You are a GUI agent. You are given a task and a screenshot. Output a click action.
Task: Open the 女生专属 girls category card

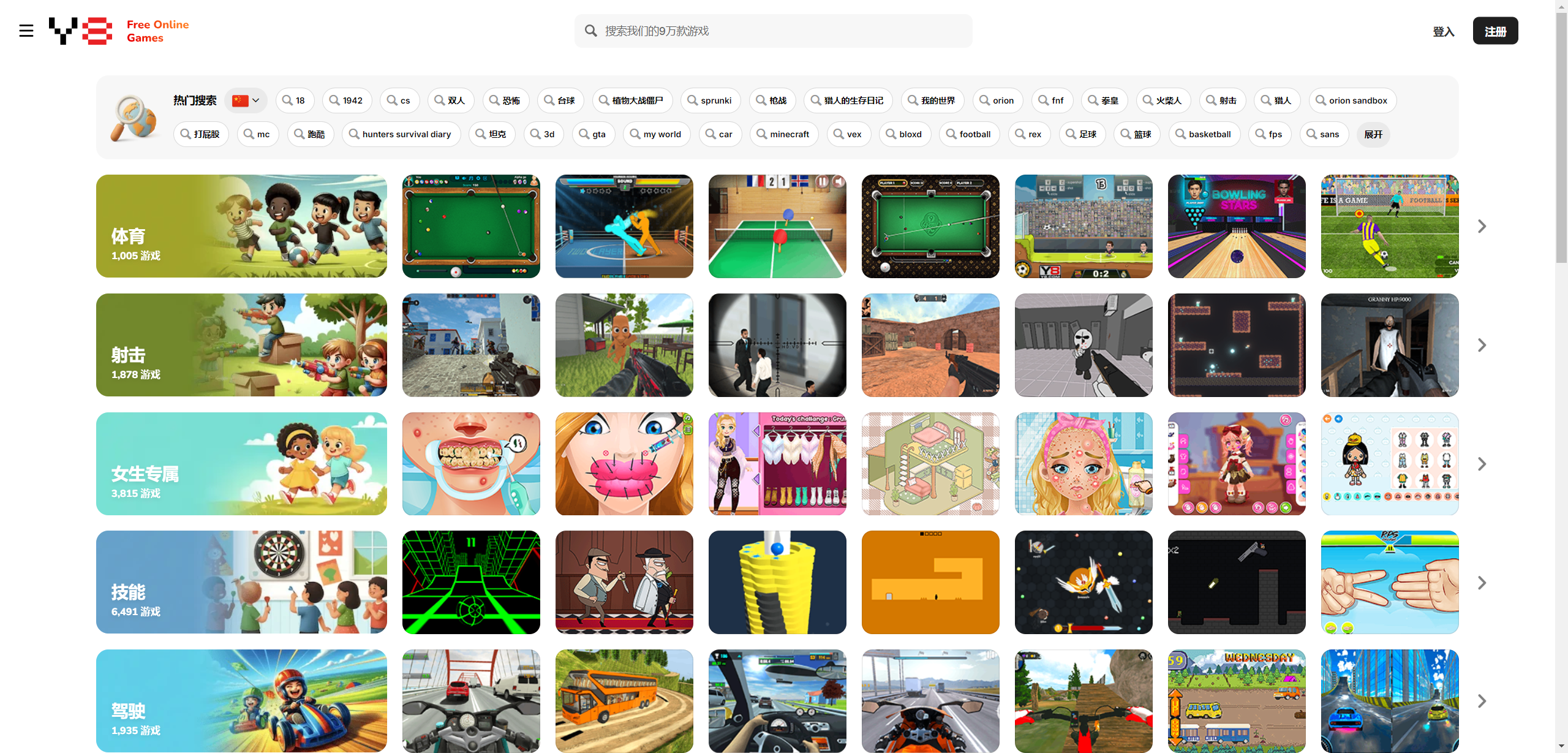coord(241,464)
